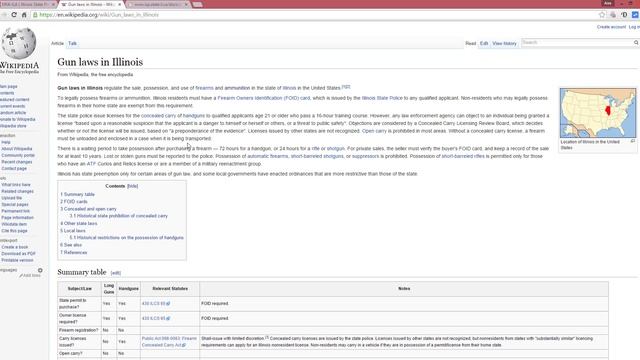Open the Create account link
Image resolution: width=640 pixels, height=360 pixels.
[x=611, y=27]
